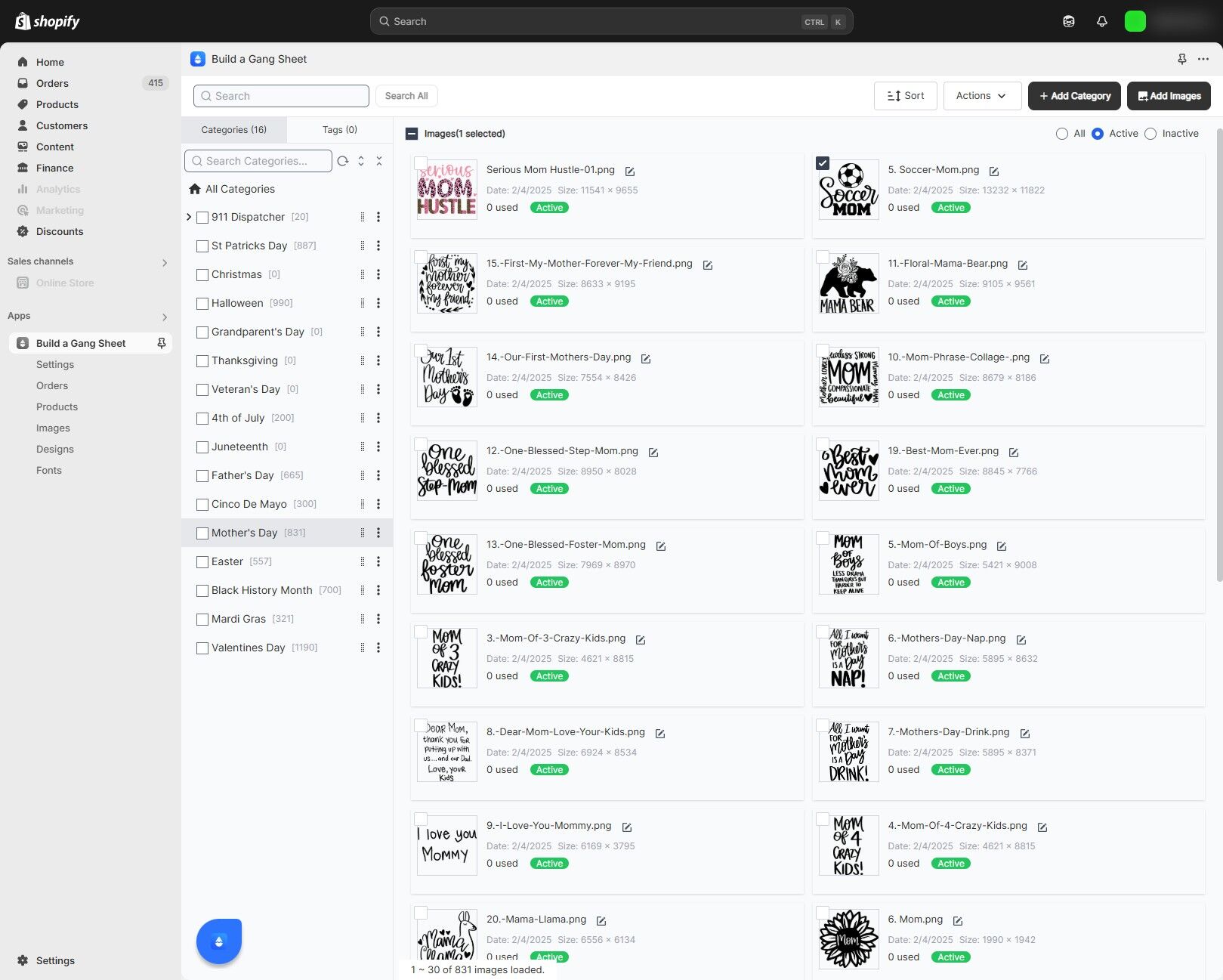This screenshot has height=980, width=1223.
Task: Expand the 911 Dispatcher category
Action: click(188, 217)
